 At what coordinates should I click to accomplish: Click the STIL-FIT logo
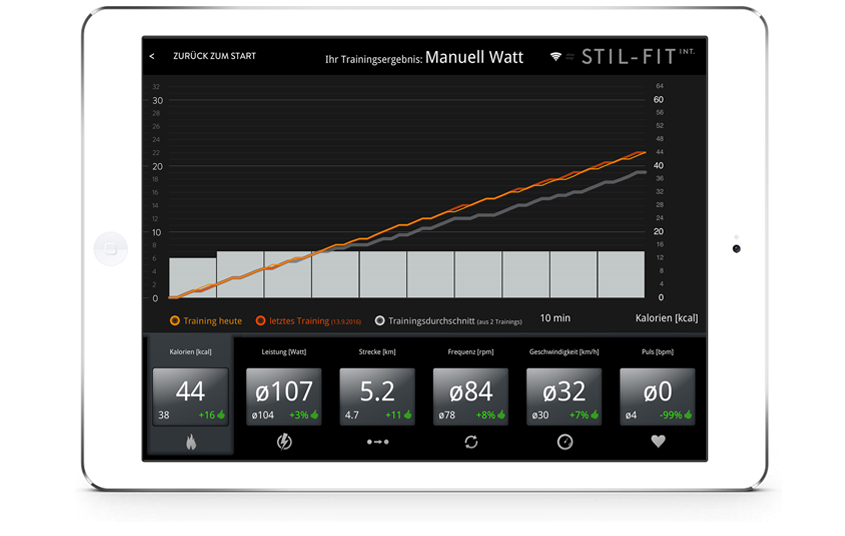(x=638, y=57)
